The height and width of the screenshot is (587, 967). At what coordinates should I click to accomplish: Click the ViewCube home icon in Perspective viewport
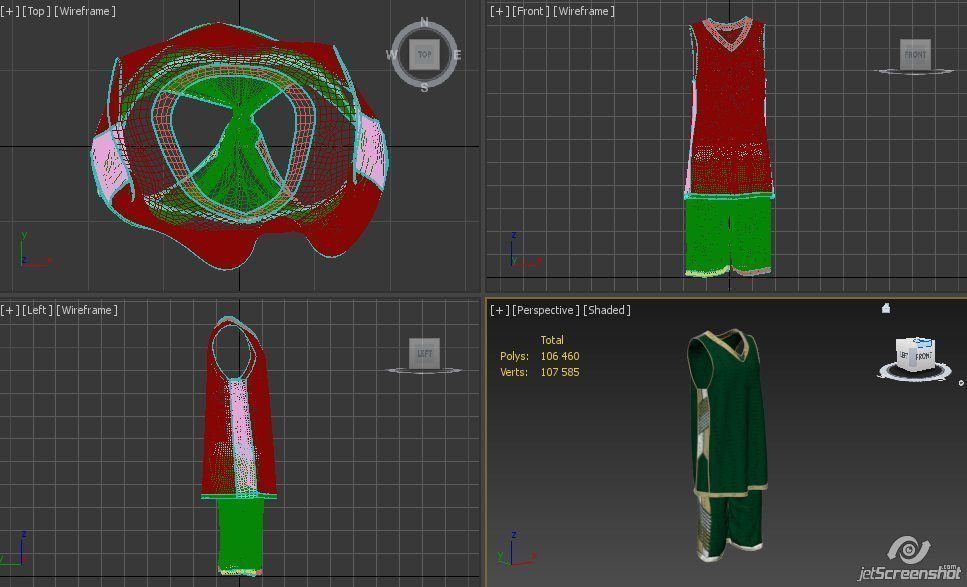coord(886,308)
